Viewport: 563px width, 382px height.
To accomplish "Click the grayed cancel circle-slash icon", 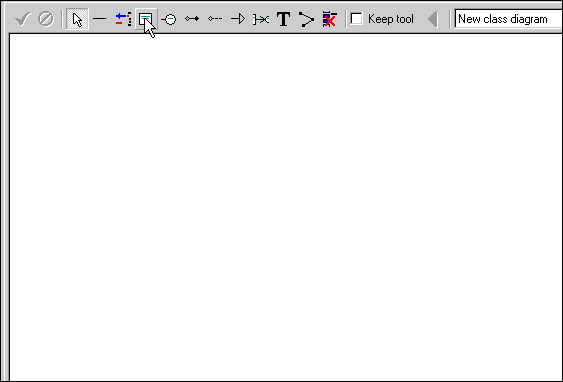I will (x=46, y=19).
